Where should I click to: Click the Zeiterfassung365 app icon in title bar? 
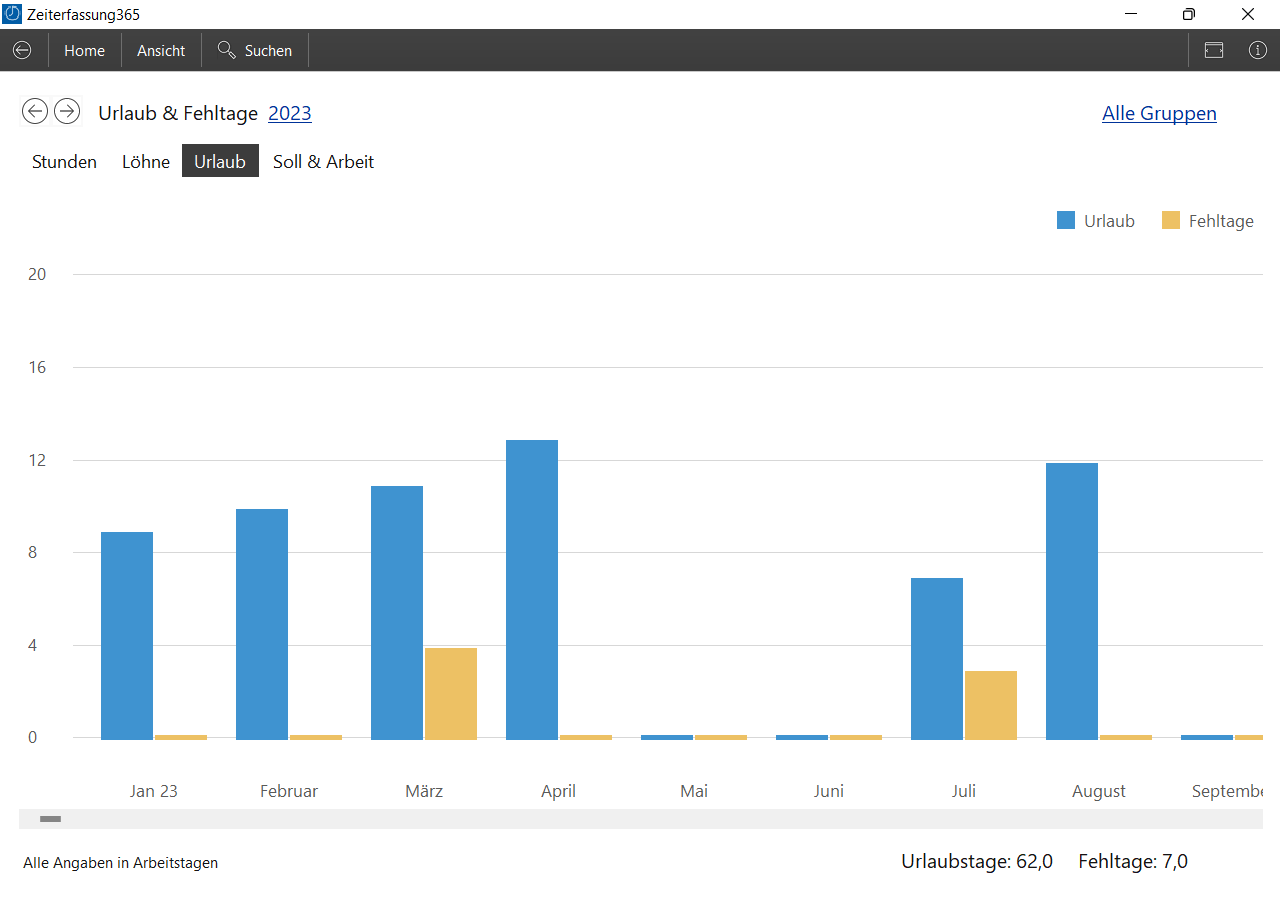tap(13, 14)
